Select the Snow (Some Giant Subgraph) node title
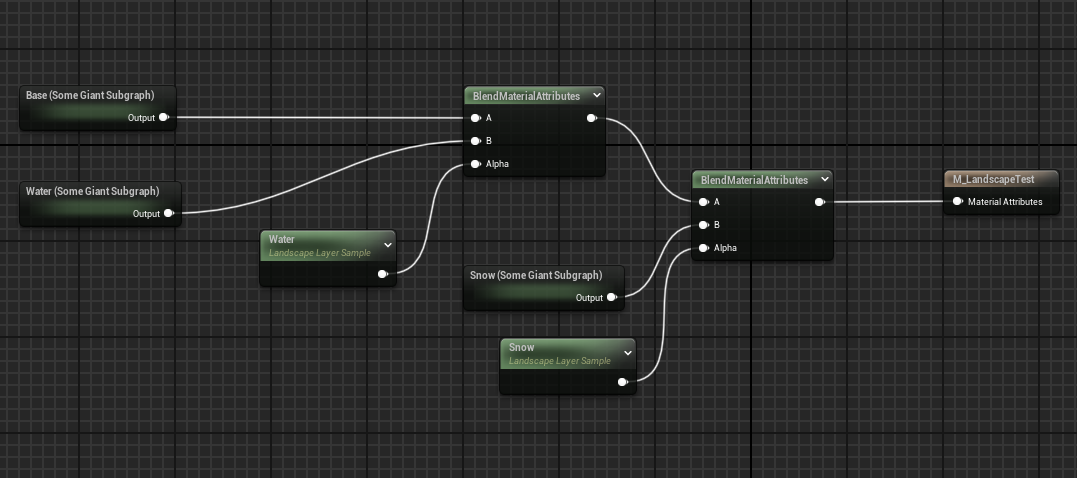 [x=535, y=275]
